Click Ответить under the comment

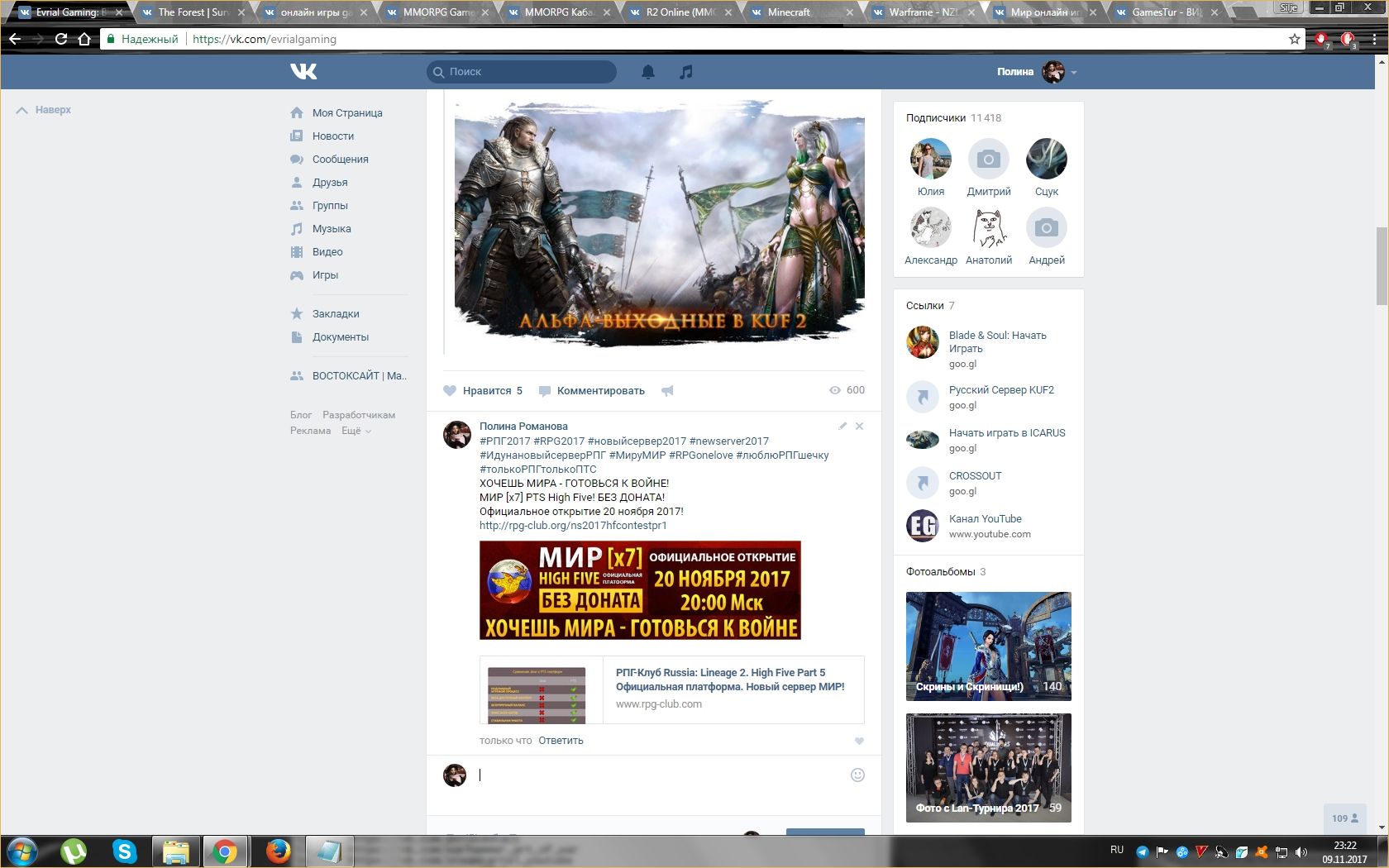(x=561, y=741)
